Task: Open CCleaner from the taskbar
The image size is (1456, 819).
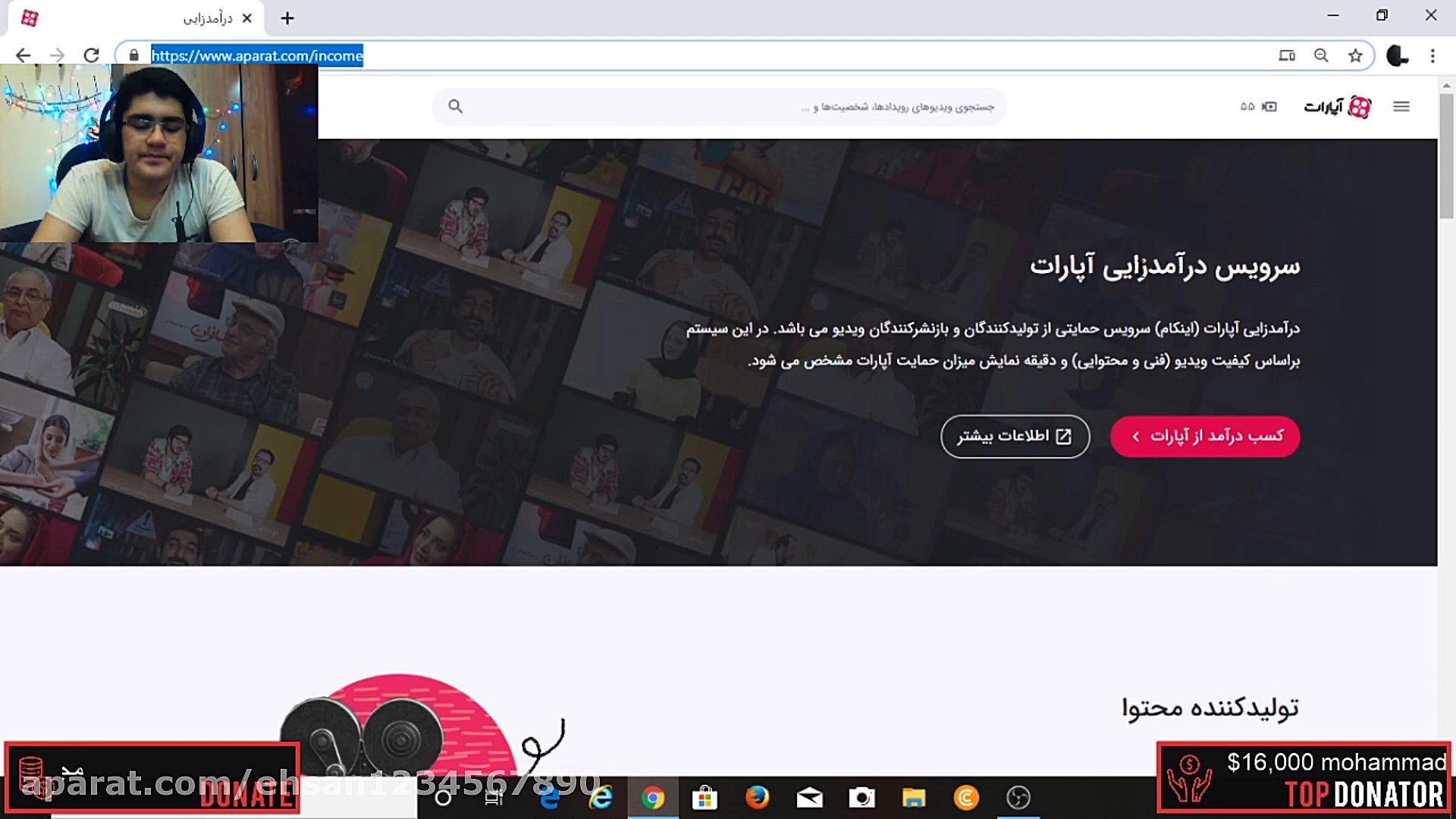Action: click(966, 798)
